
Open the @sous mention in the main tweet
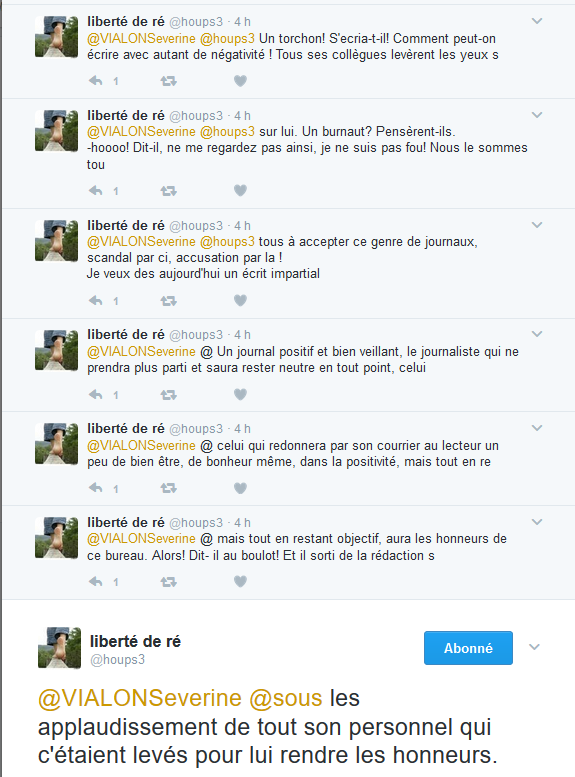[286, 698]
